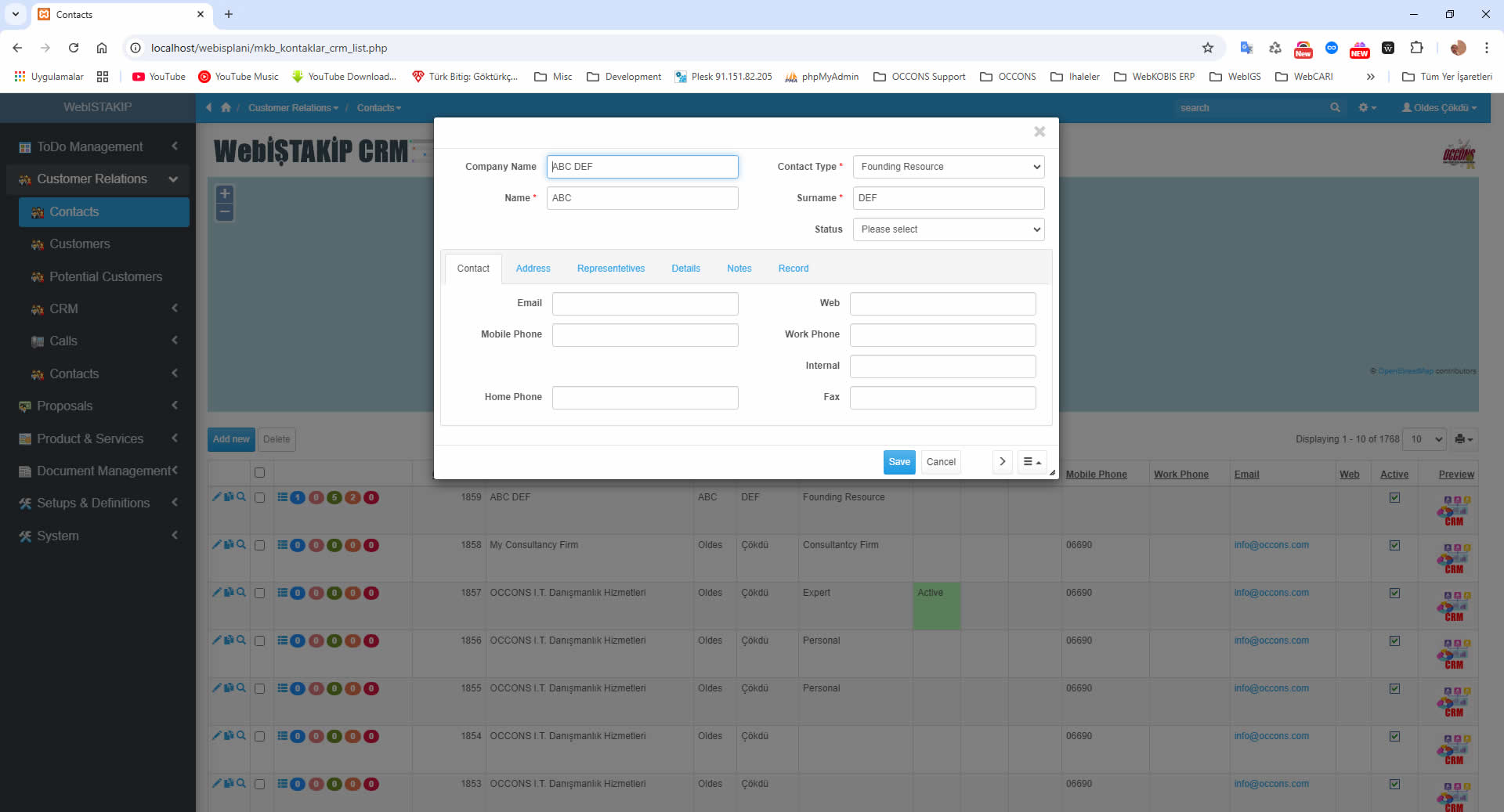Open the CRM preview icon for row 1858
Screen dimensions: 1504x812
pos(1455,558)
